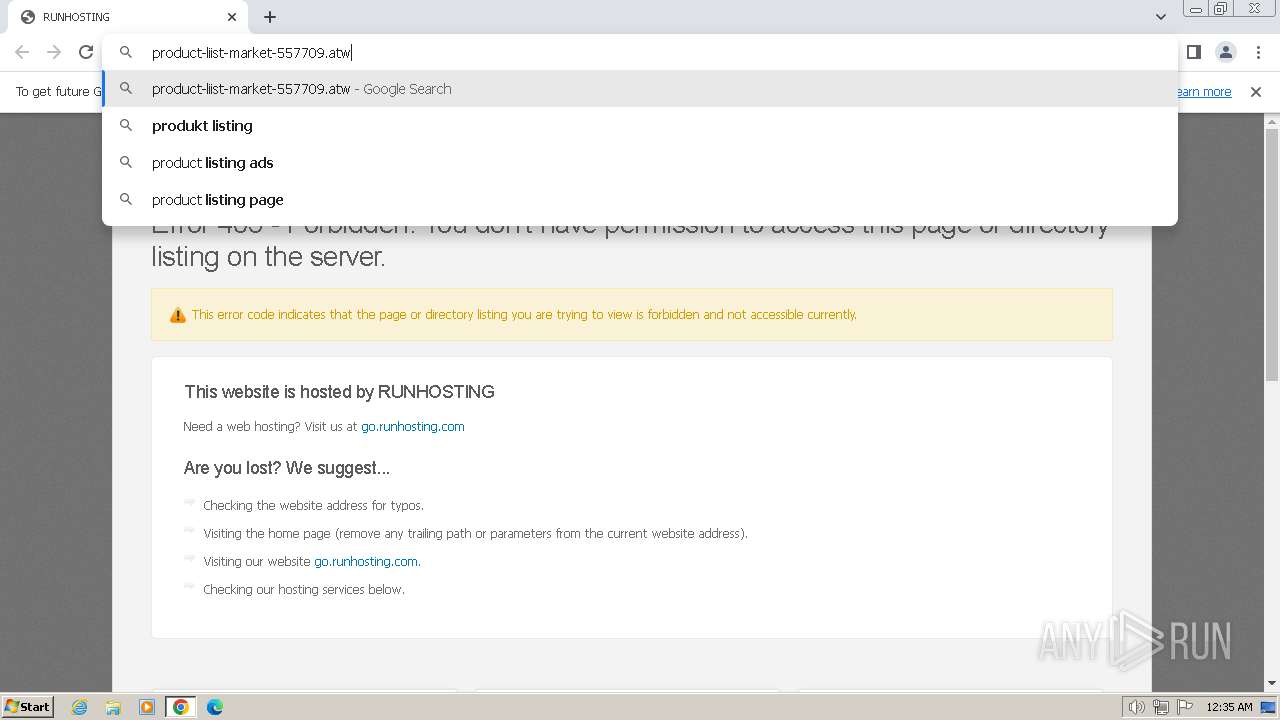This screenshot has height=720, width=1280.
Task: Click "Are you lost? We suggest..." heading
Action: click(x=287, y=468)
